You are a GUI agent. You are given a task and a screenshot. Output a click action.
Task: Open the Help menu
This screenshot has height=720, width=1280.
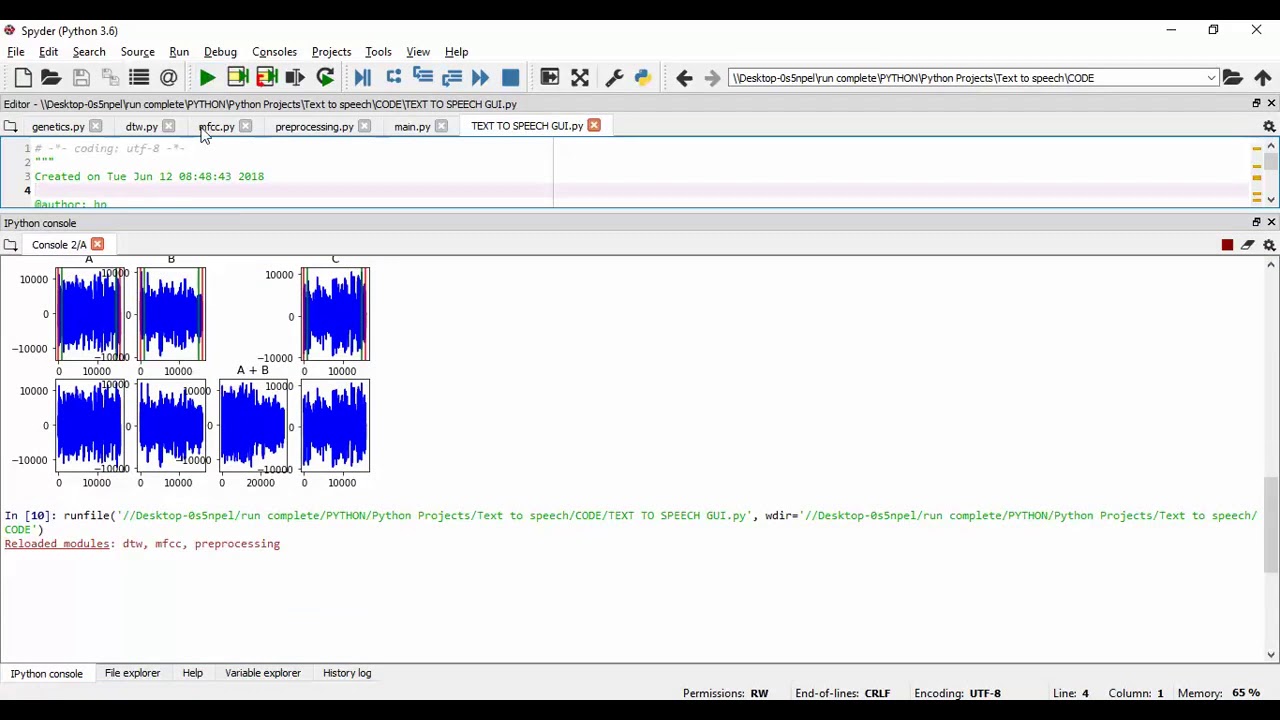[x=456, y=52]
